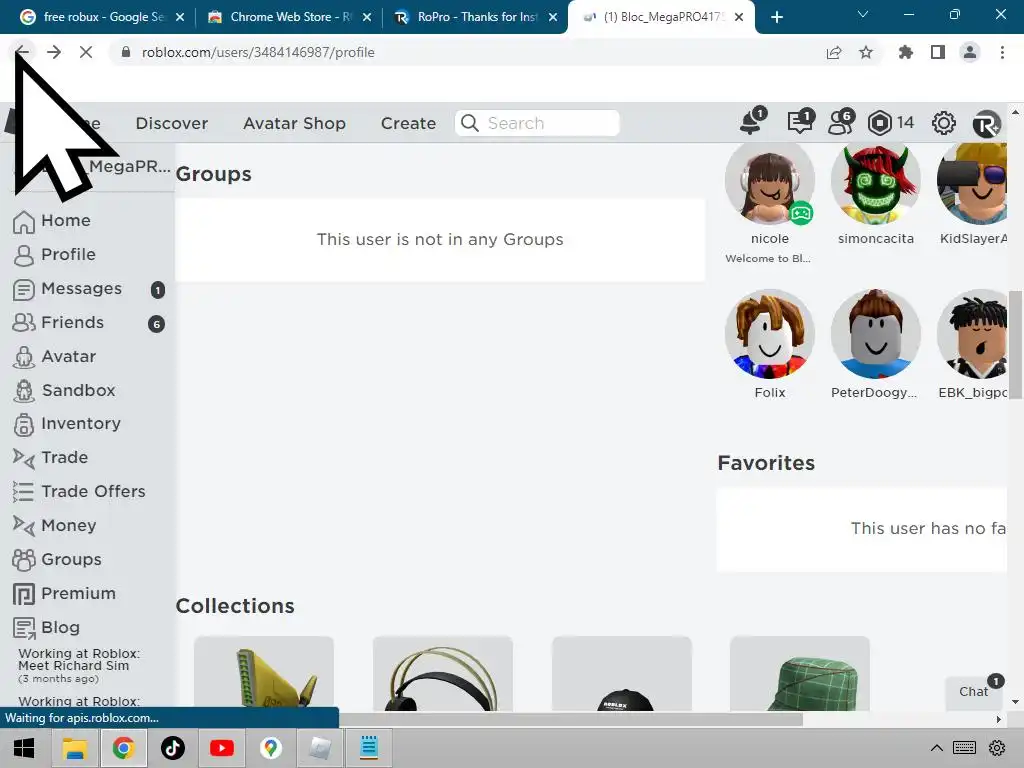This screenshot has height=768, width=1024.
Task: Click the RoPro icon in Roblox header
Action: (986, 123)
